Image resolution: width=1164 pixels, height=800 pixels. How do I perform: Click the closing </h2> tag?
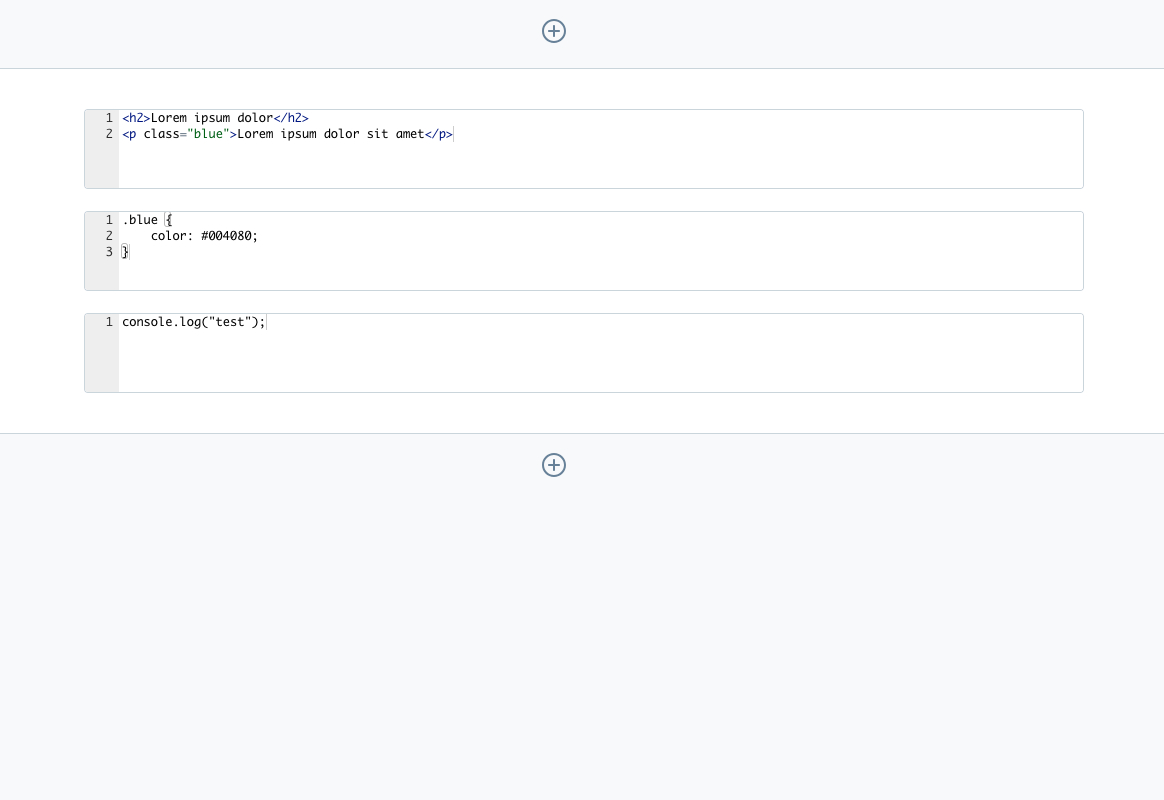(291, 118)
